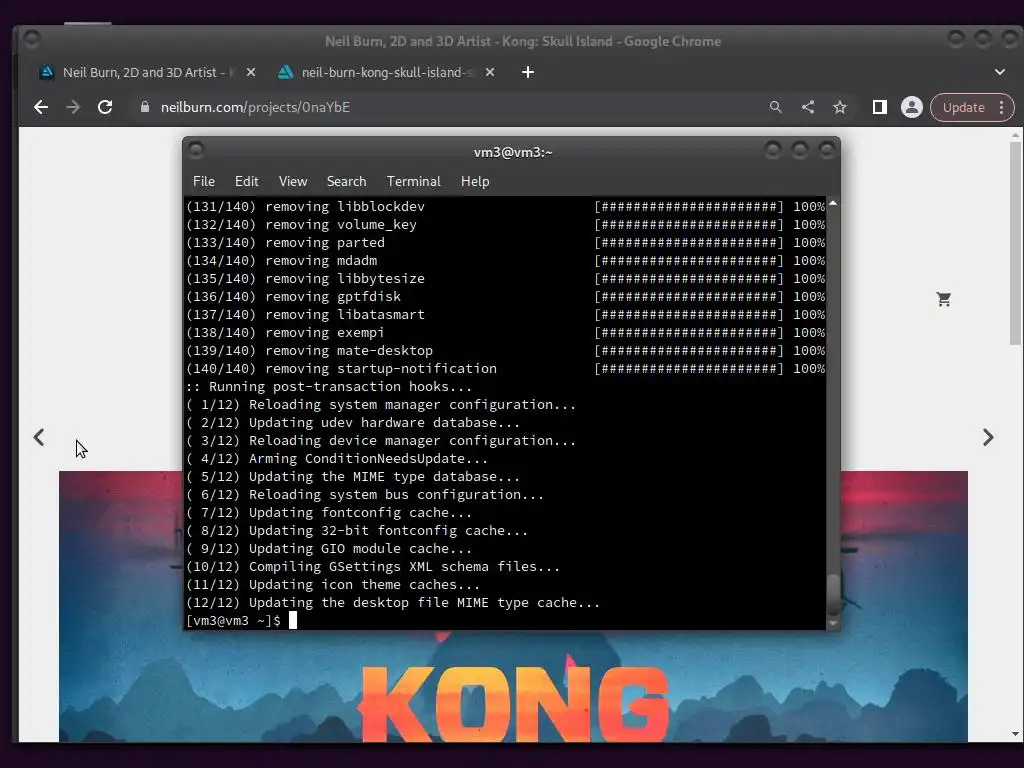Open the terminal Edit menu
The image size is (1024, 768).
(x=246, y=182)
